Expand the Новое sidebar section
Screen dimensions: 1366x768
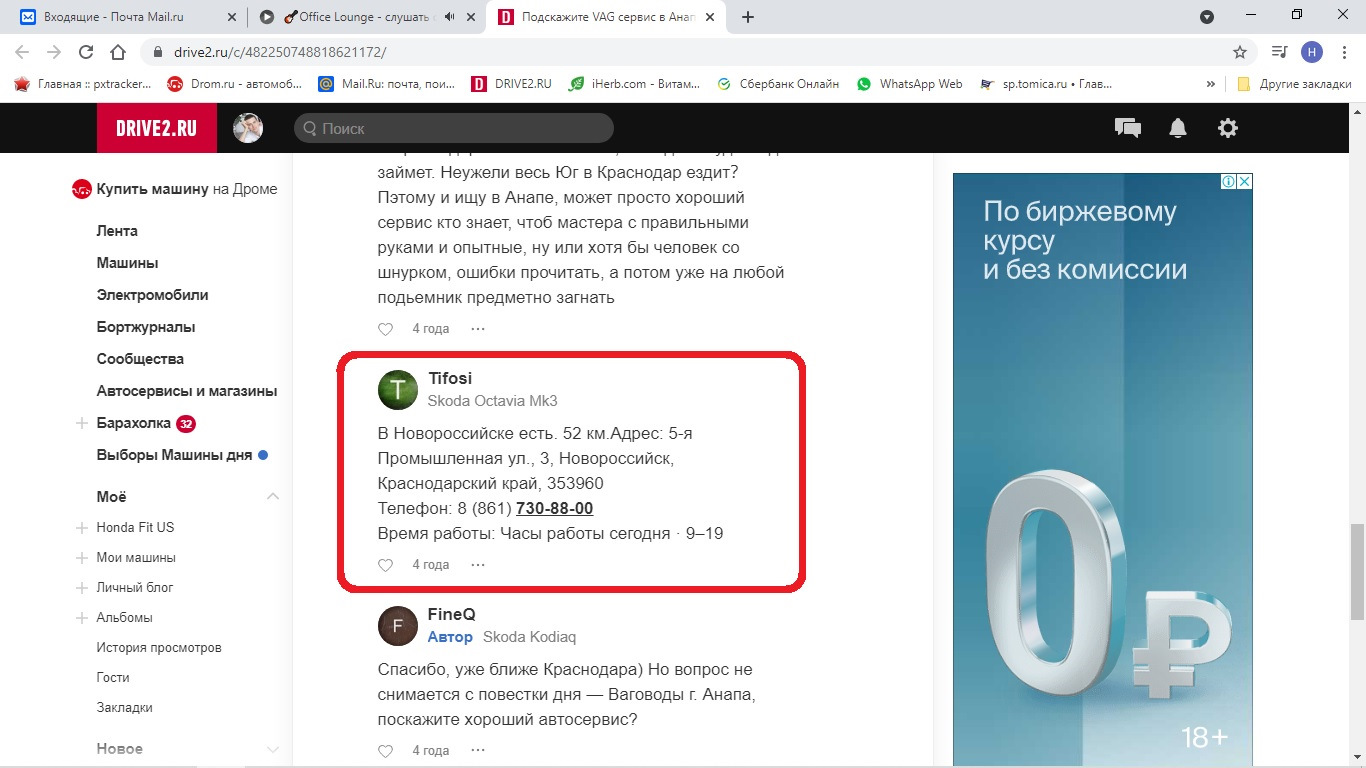click(x=273, y=749)
